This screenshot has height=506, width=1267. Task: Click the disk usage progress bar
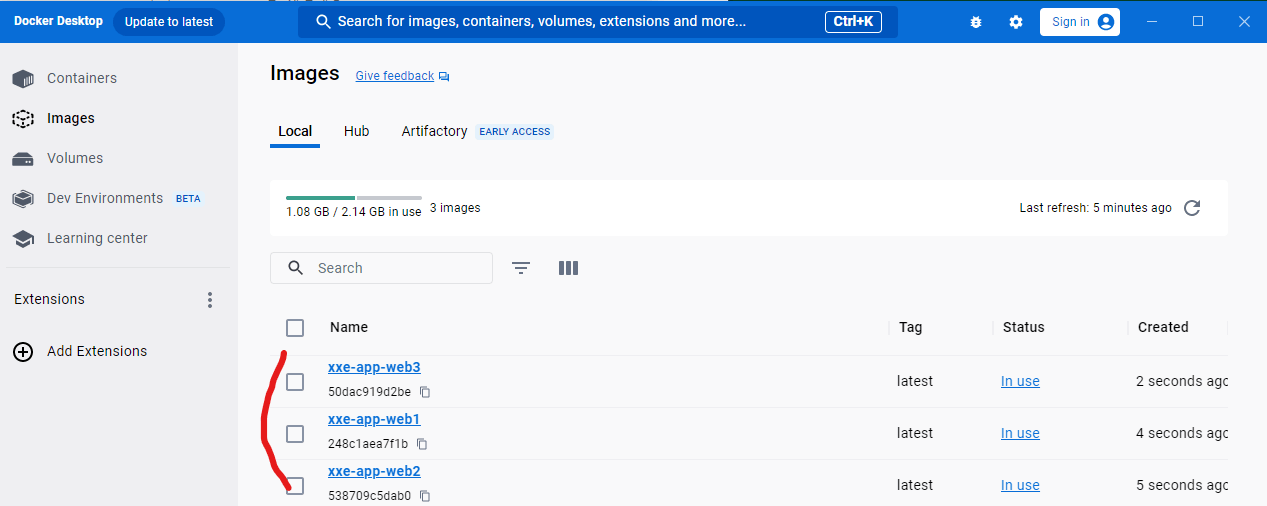pos(353,198)
